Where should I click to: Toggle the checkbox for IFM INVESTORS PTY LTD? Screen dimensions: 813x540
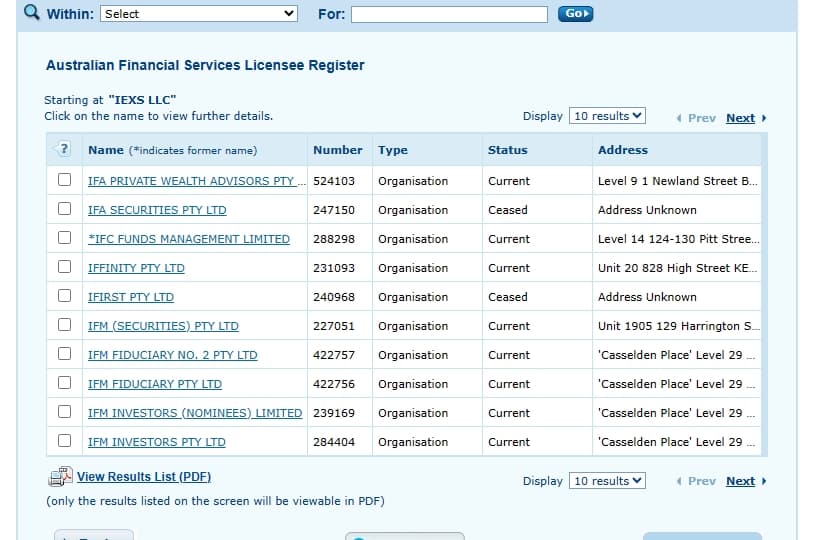click(x=64, y=441)
